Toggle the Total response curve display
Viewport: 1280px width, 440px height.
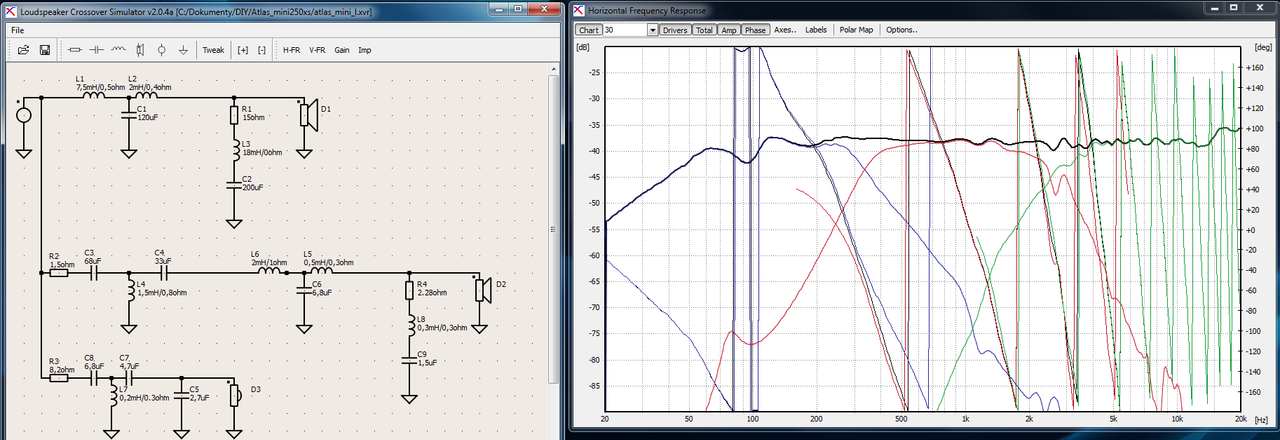[705, 30]
